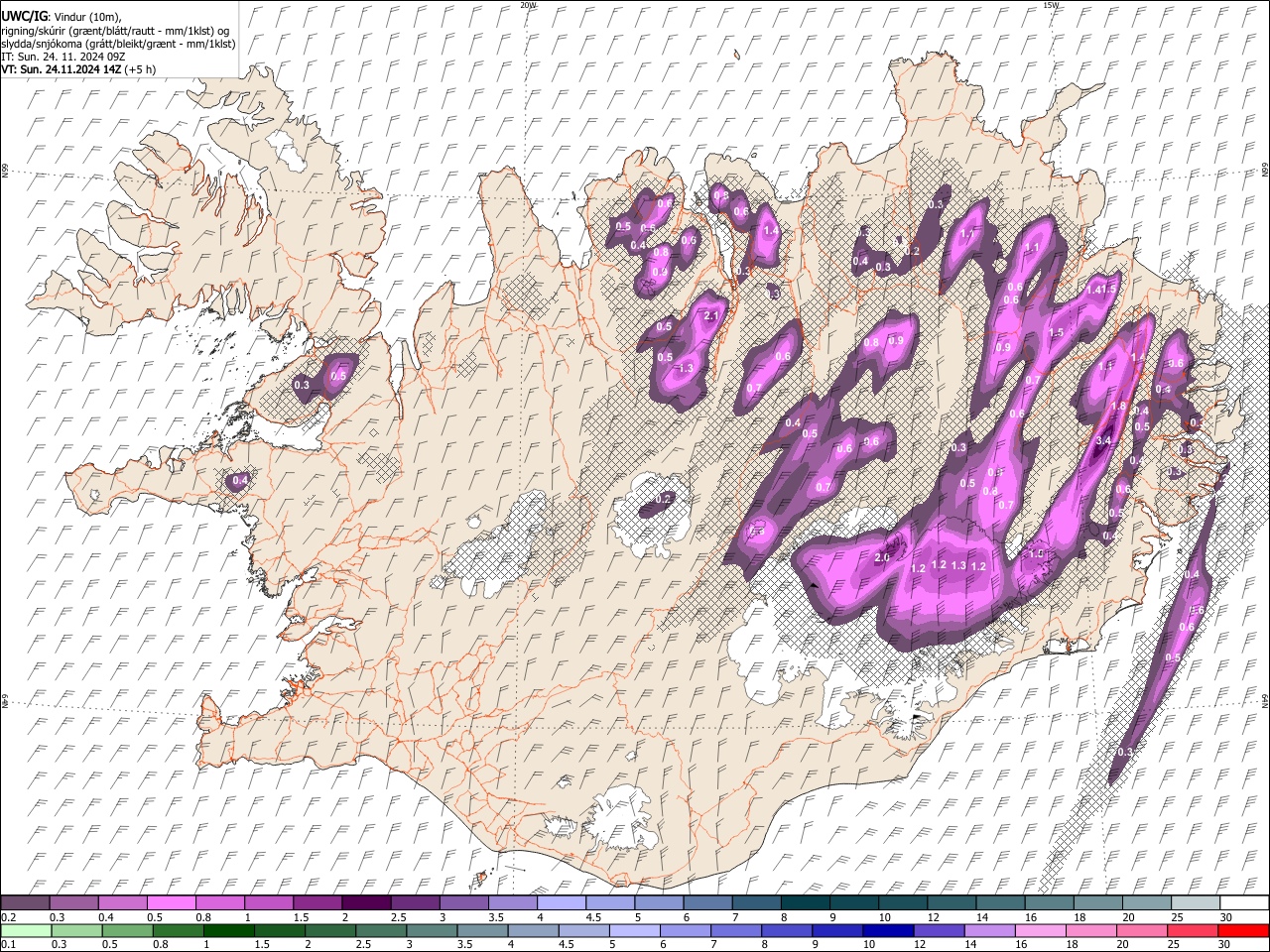Select upper scale pale grey swatch from 25 to 30

[1197, 903]
